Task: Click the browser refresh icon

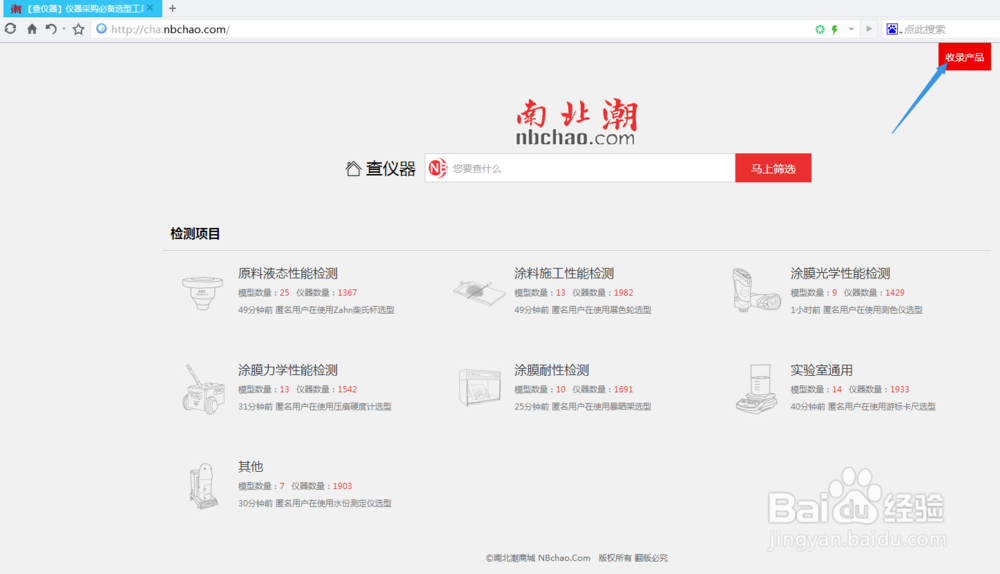Action: tap(10, 29)
